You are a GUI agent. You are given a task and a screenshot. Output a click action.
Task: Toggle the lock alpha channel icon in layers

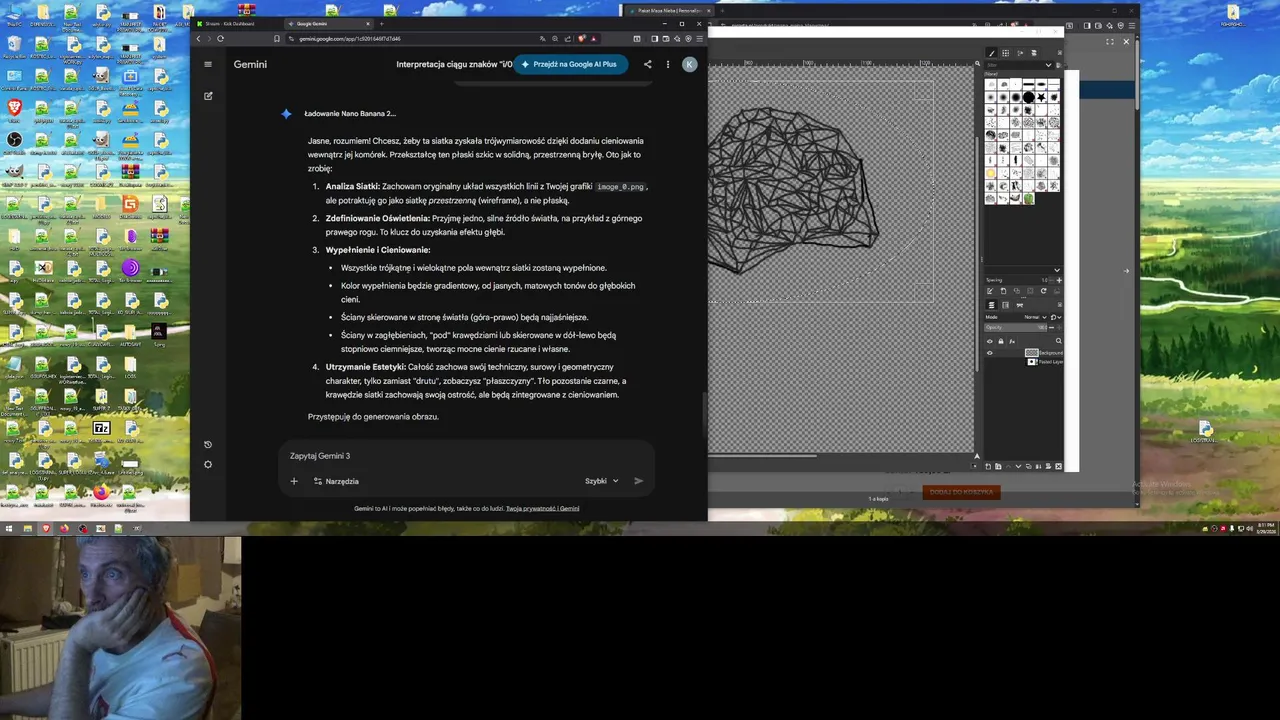point(1001,341)
